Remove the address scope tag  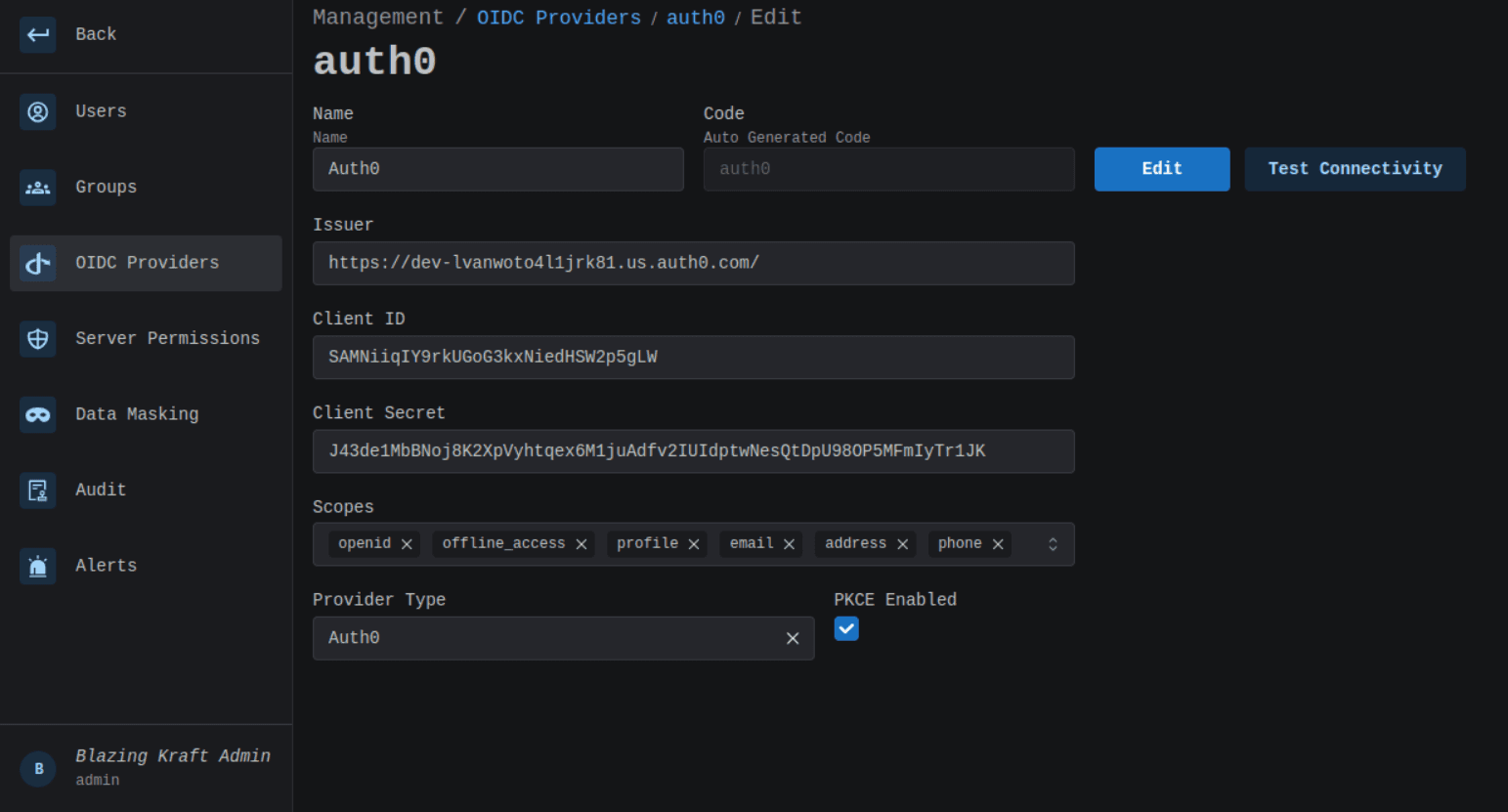tap(902, 544)
